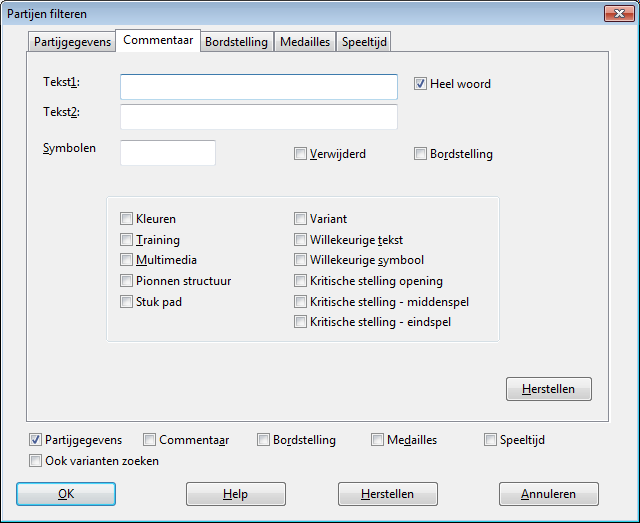Enable the Training option
The width and height of the screenshot is (640, 523).
[127, 240]
